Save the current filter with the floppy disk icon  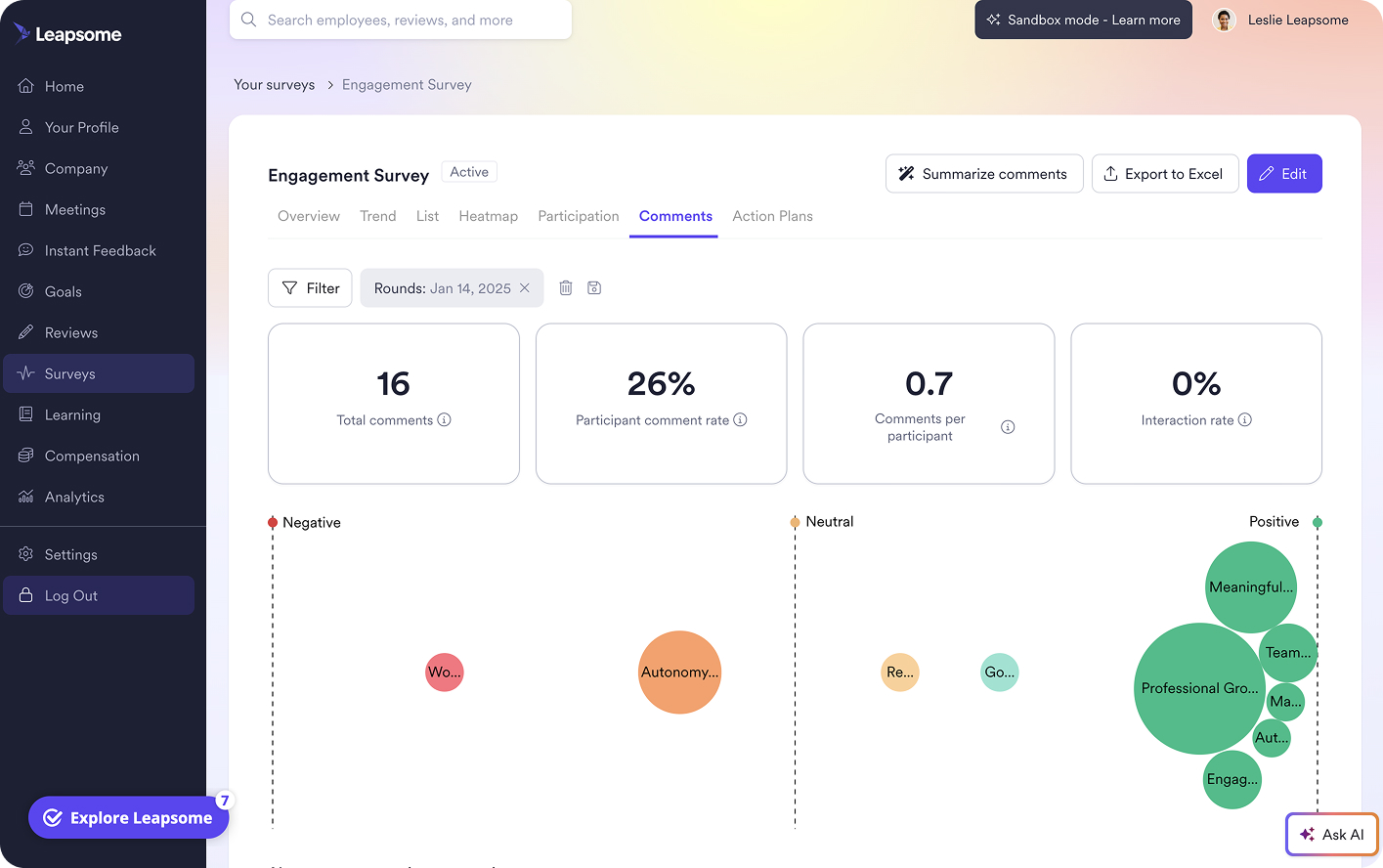point(594,287)
